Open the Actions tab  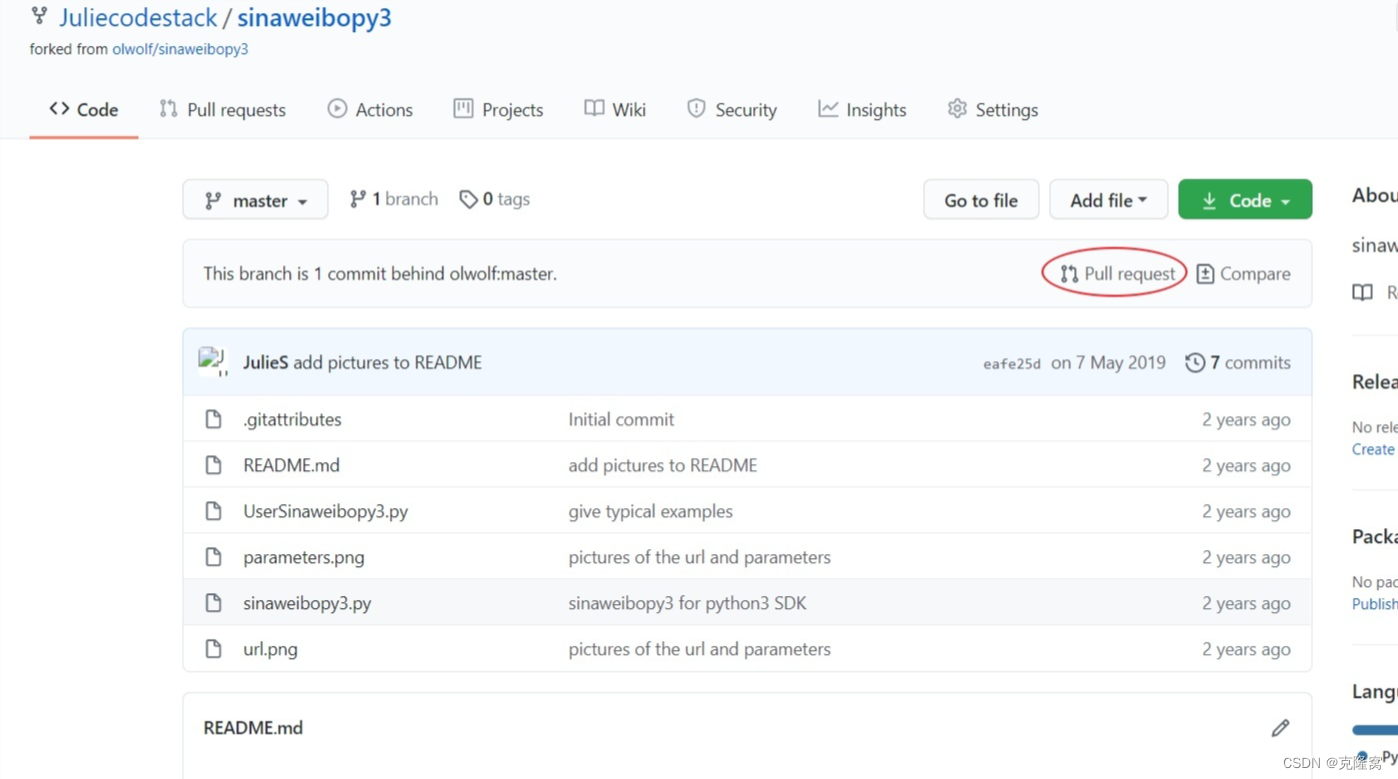pos(370,110)
